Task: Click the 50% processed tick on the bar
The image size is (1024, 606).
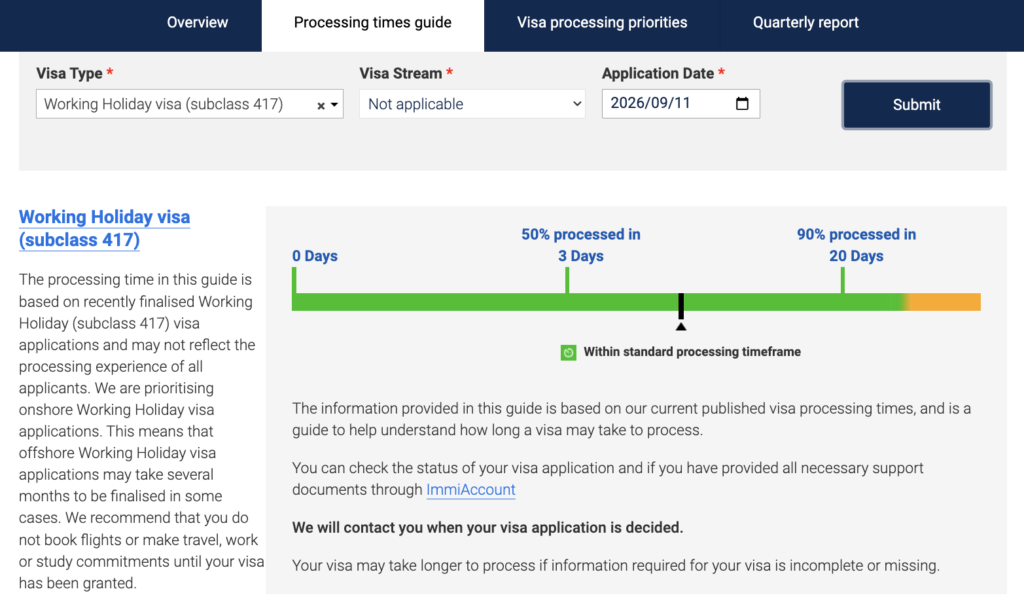Action: click(567, 280)
